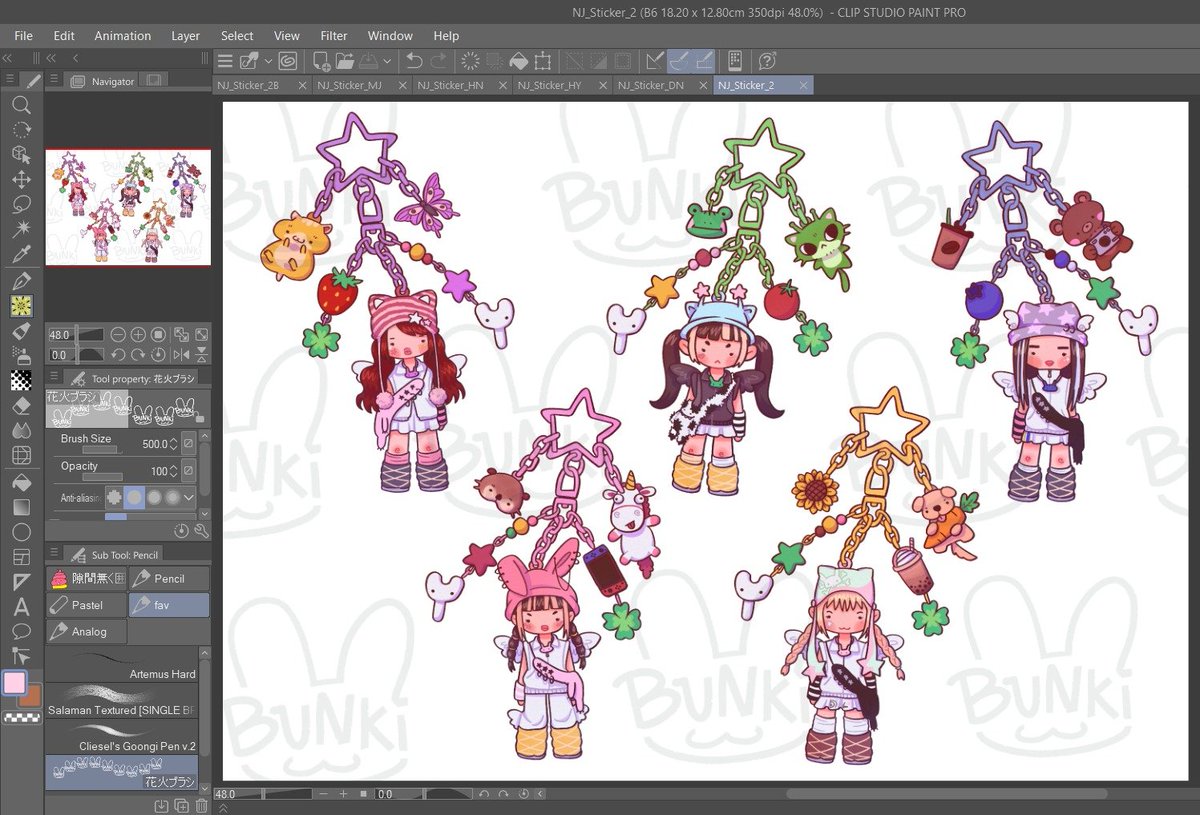Select the Figure ellipse tool
1200x815 pixels.
[x=21, y=532]
